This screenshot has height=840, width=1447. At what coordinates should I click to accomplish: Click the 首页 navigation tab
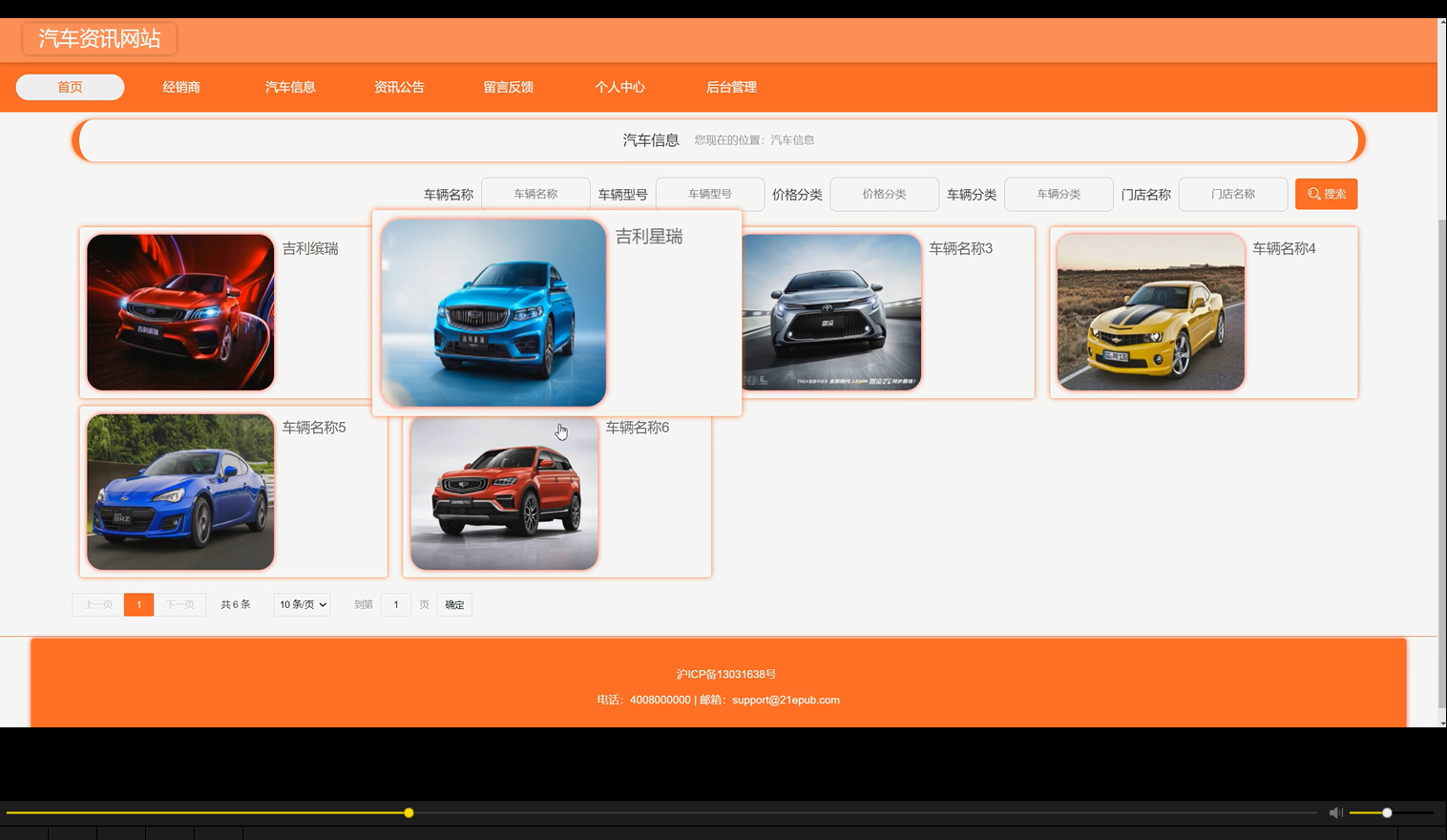(70, 87)
